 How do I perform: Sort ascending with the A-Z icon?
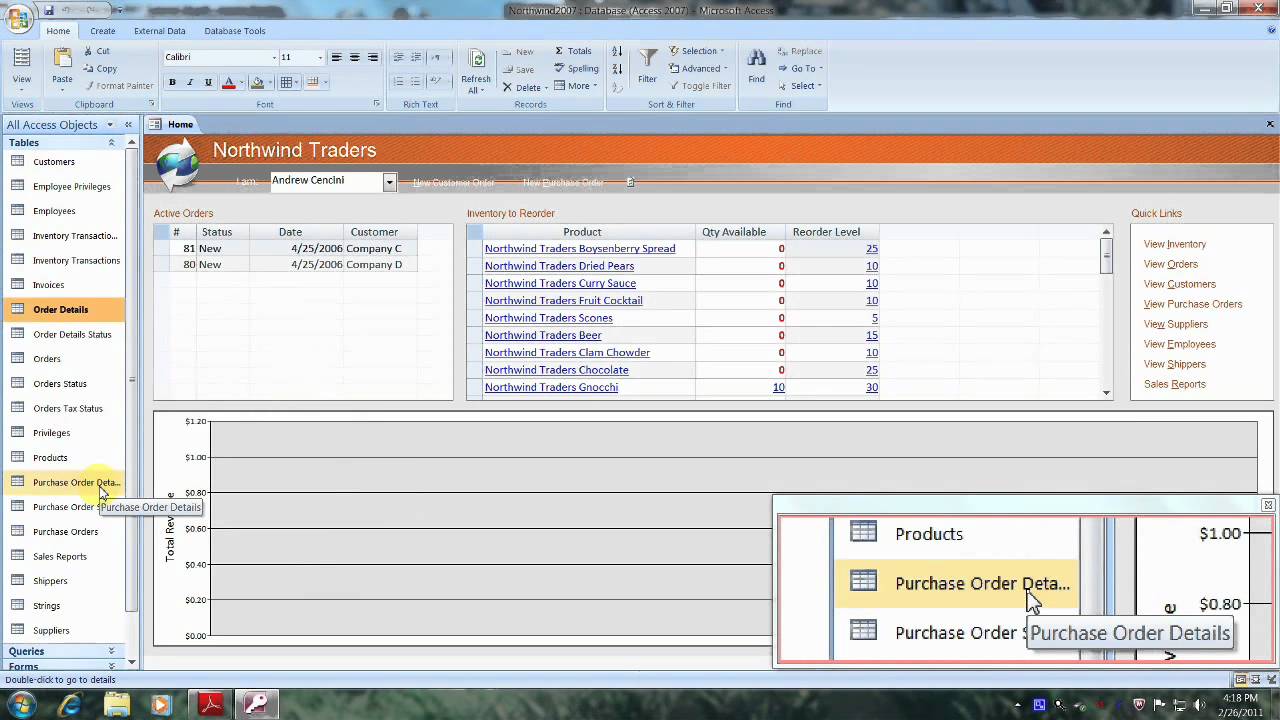tap(617, 51)
